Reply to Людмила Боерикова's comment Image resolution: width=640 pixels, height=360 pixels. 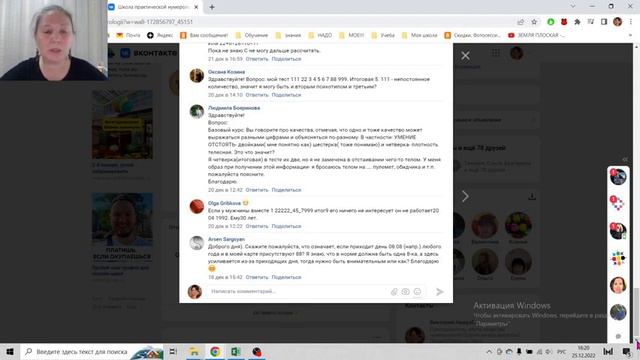[x=257, y=190]
